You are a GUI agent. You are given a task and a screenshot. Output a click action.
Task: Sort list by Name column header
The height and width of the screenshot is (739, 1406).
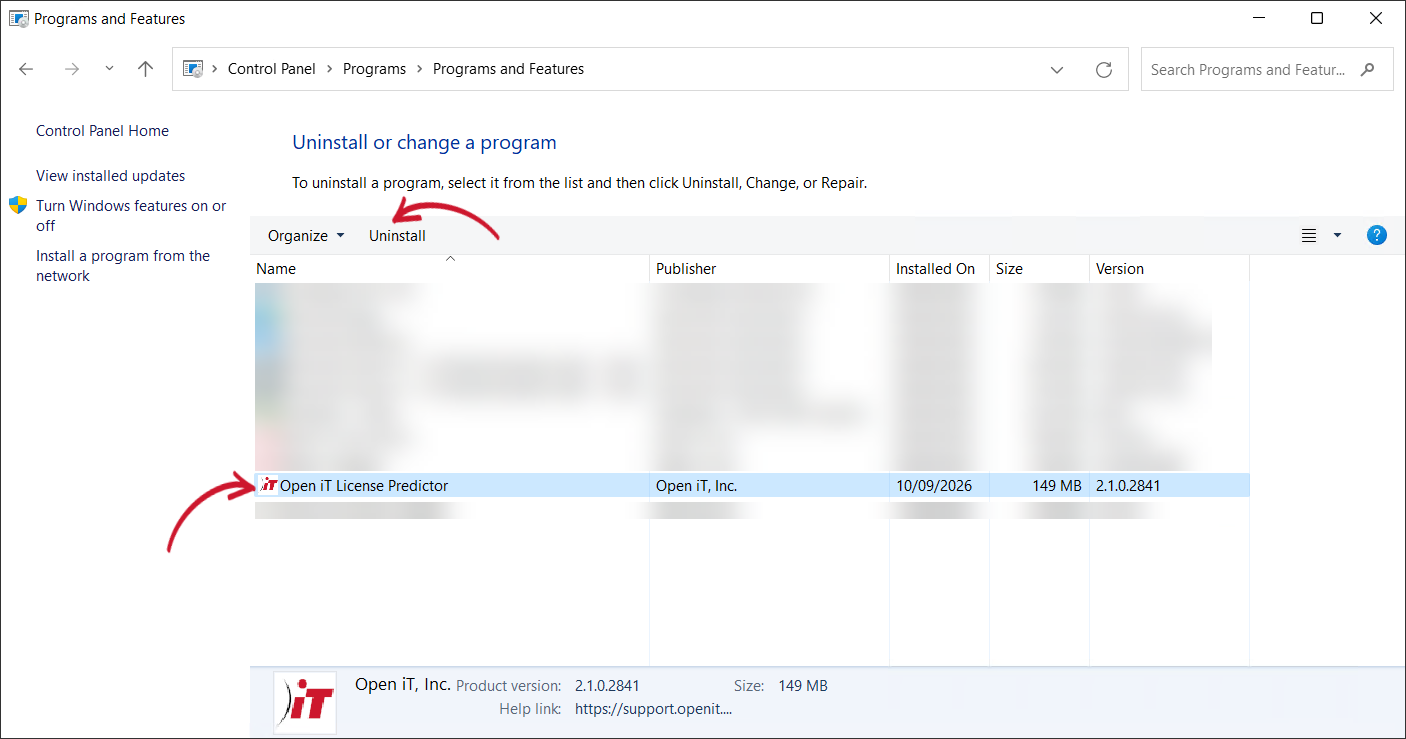(450, 269)
